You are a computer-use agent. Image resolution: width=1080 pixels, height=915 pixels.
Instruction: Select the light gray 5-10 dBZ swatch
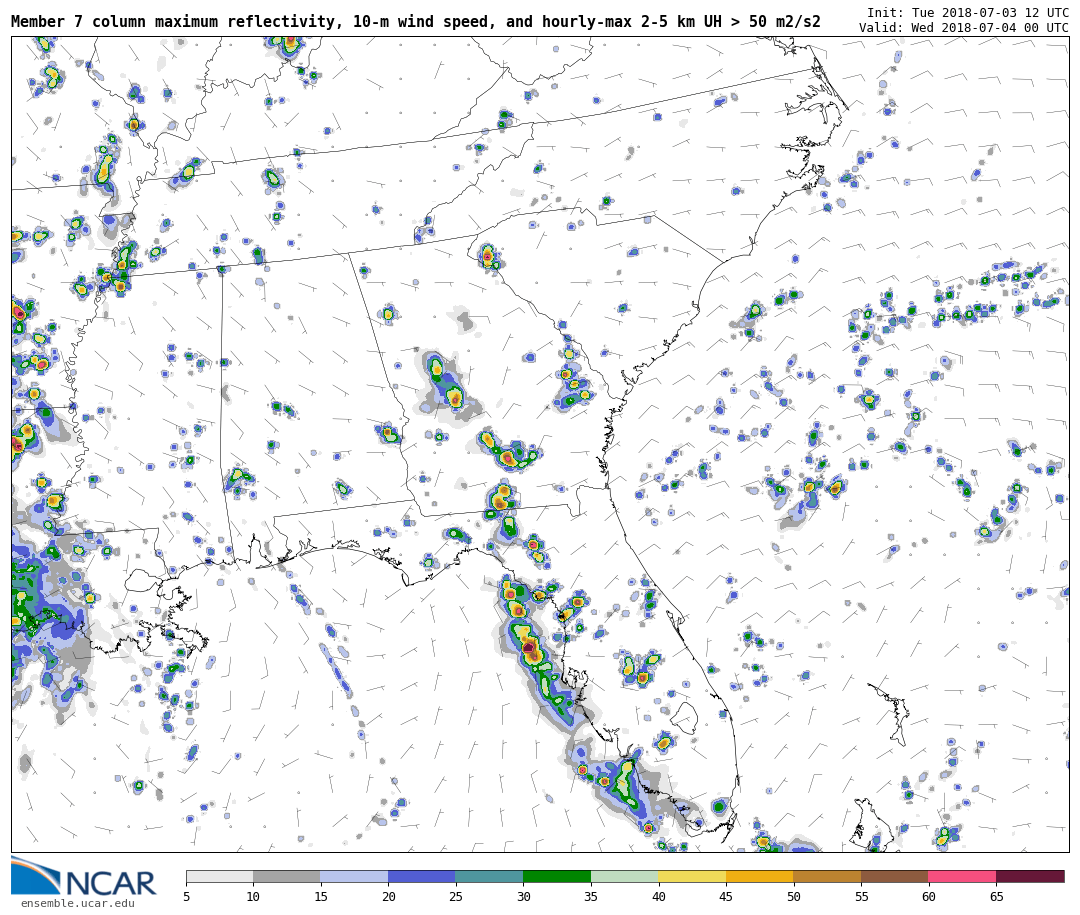[x=219, y=877]
